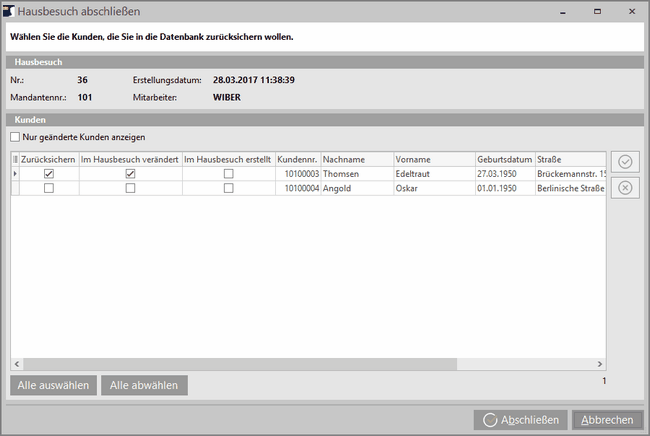
Task: Uncheck Zurücksichern for customer Thomsen
Action: click(49, 174)
